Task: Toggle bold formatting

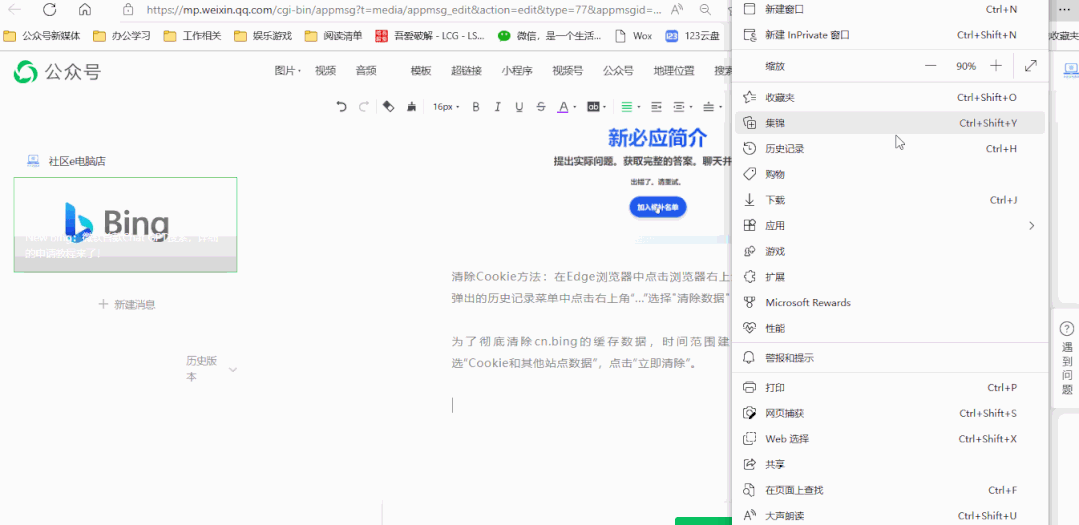Action: click(x=475, y=107)
